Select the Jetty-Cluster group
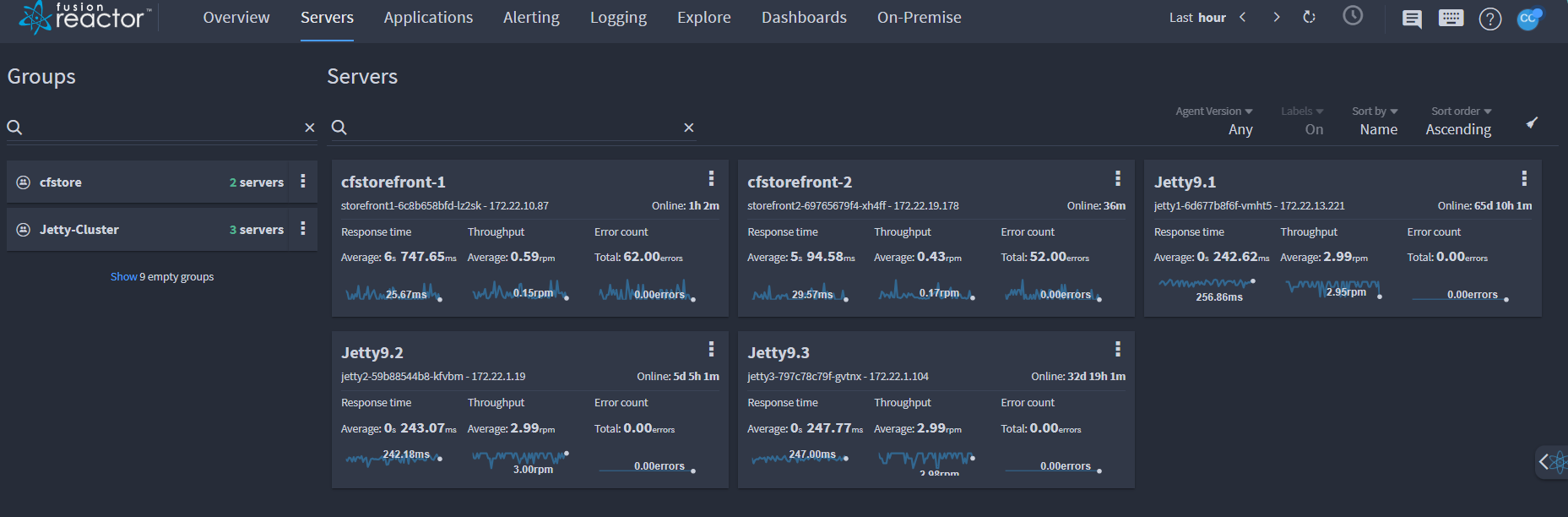Viewport: 1568px width, 517px height. (161, 229)
